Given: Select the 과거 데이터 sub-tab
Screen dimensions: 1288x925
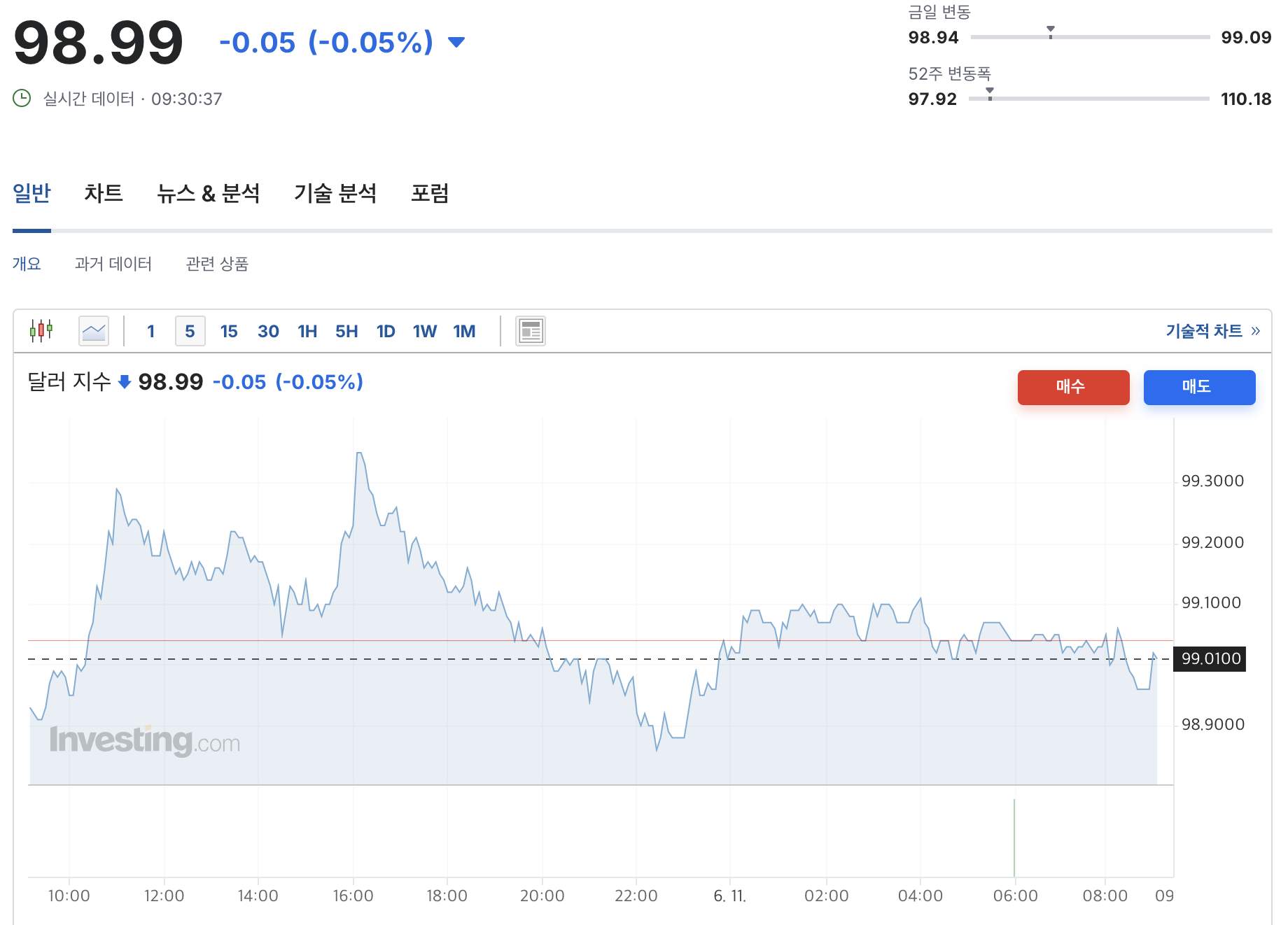Looking at the screenshot, I should click(113, 264).
